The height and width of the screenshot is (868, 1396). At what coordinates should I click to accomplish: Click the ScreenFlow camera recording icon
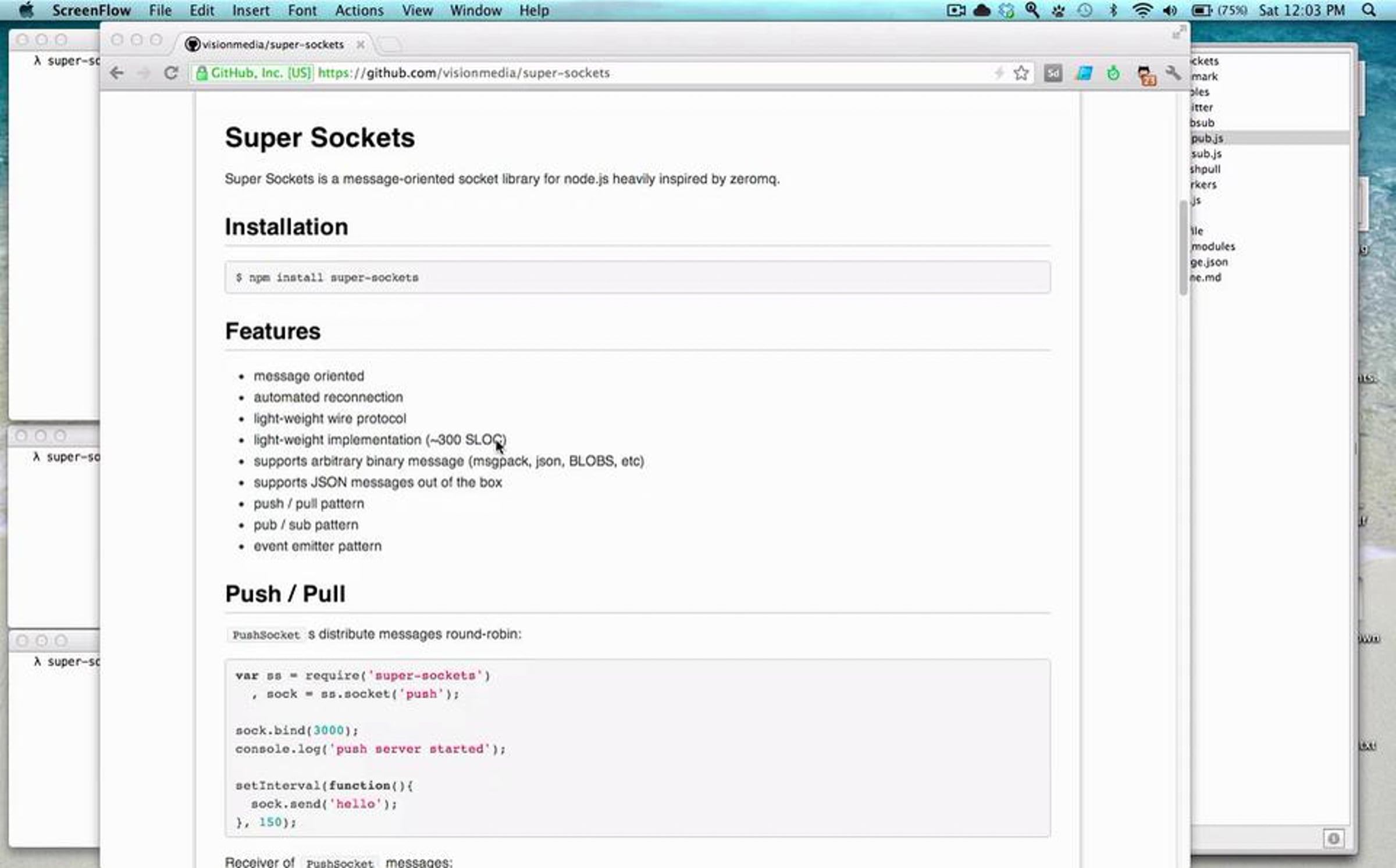coord(956,10)
